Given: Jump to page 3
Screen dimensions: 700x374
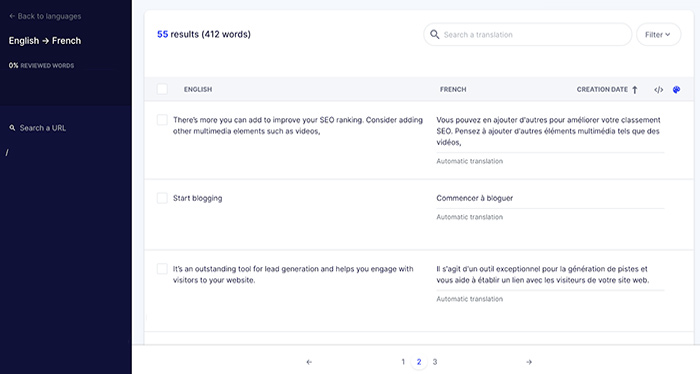Looking at the screenshot, I should [435, 362].
